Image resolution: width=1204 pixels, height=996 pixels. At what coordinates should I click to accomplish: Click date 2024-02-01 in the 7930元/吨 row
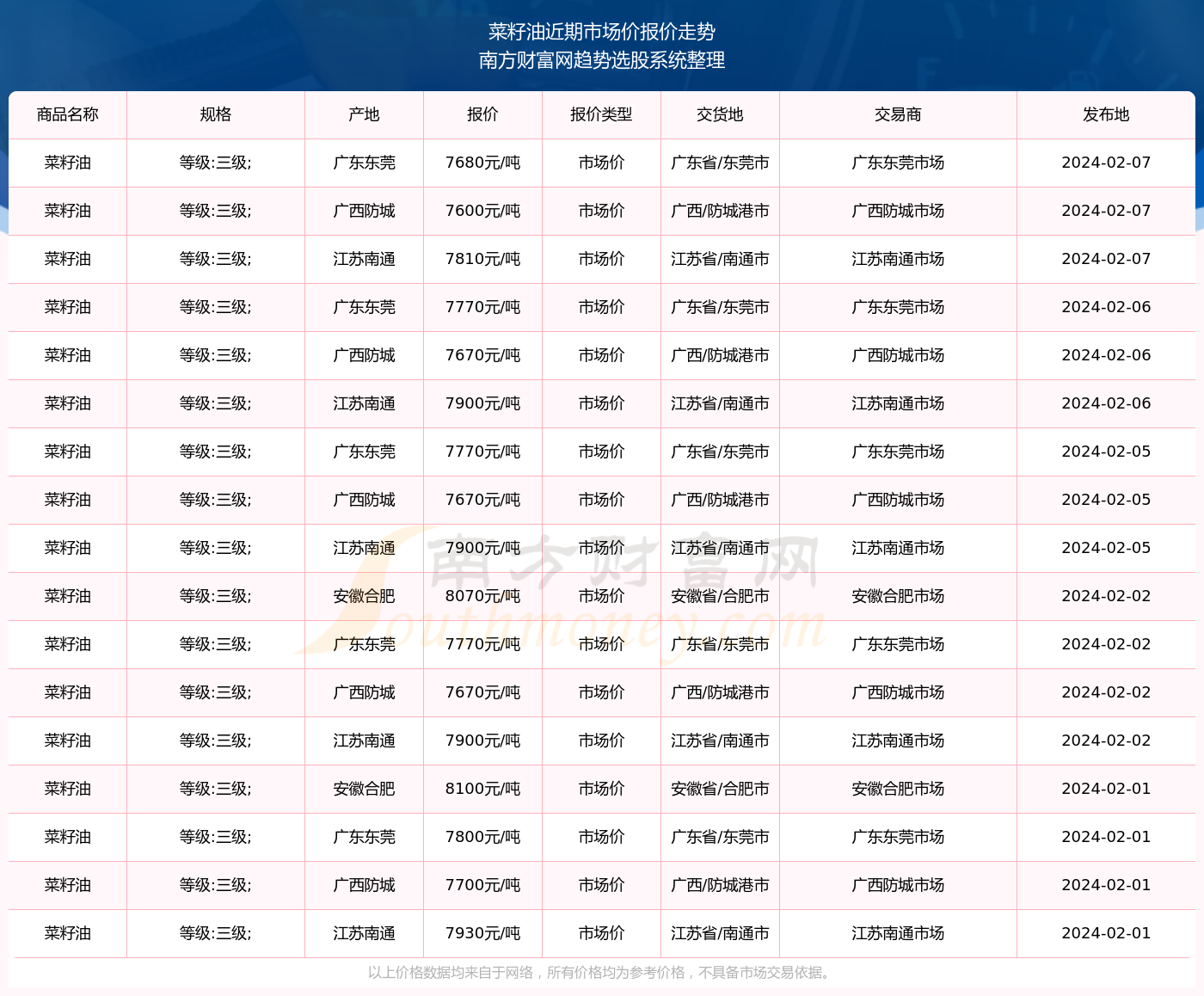pyautogui.click(x=1107, y=933)
